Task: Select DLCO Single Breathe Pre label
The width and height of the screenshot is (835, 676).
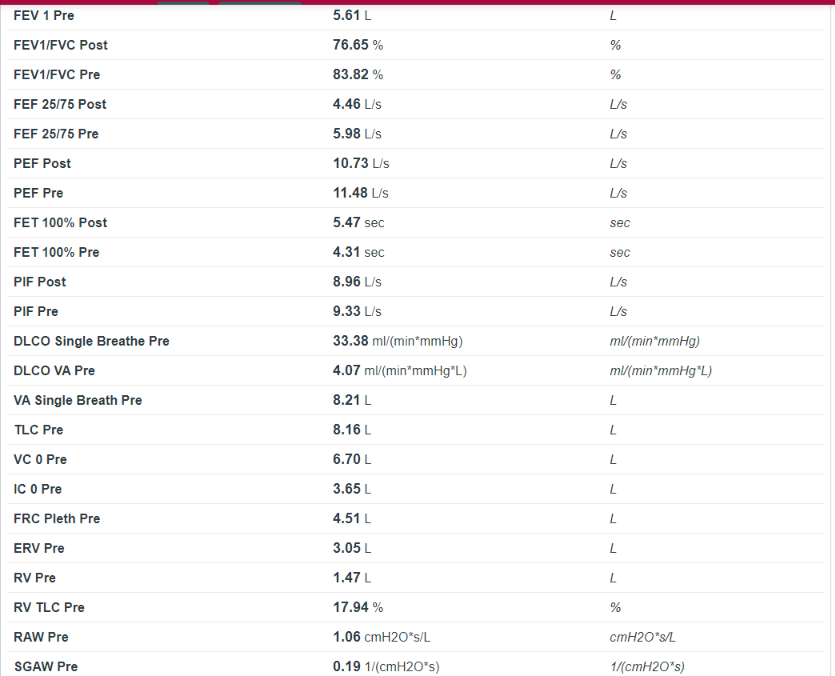Action: click(x=92, y=341)
